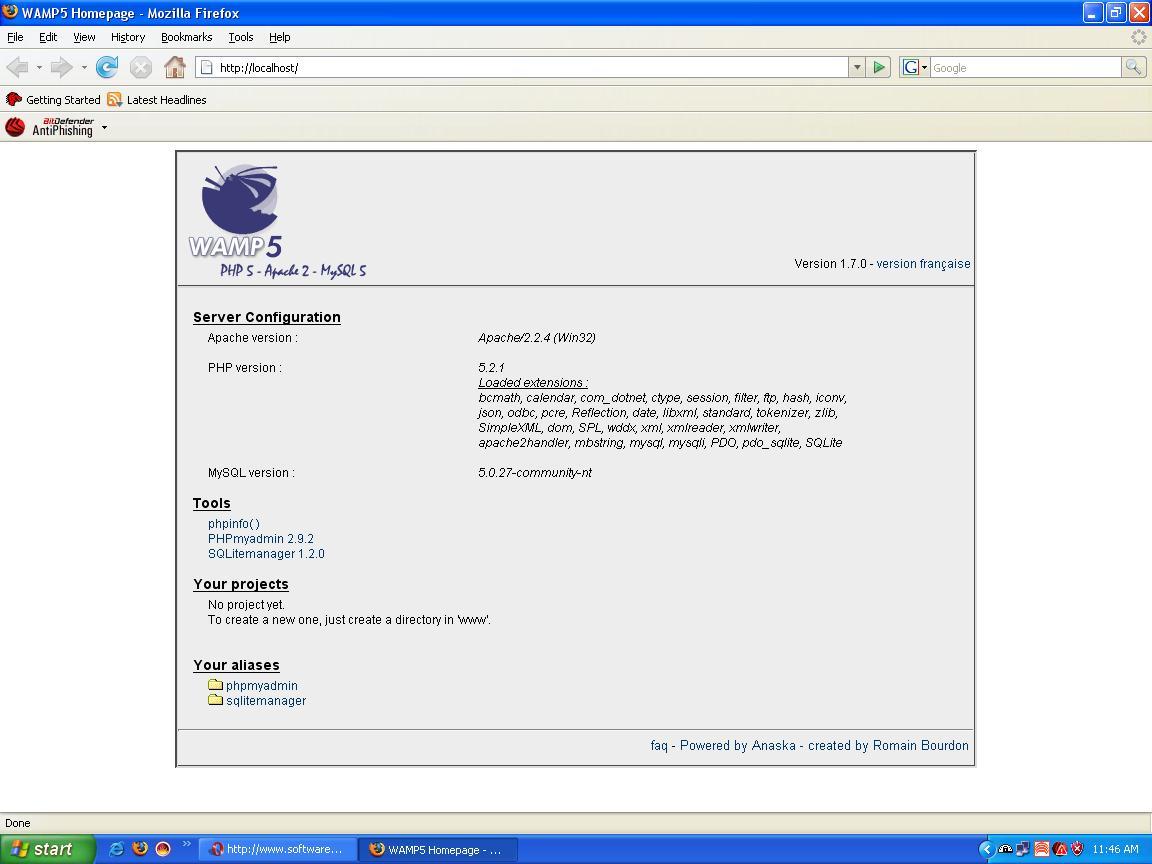
Task: Open the Tools menu
Action: tap(240, 37)
